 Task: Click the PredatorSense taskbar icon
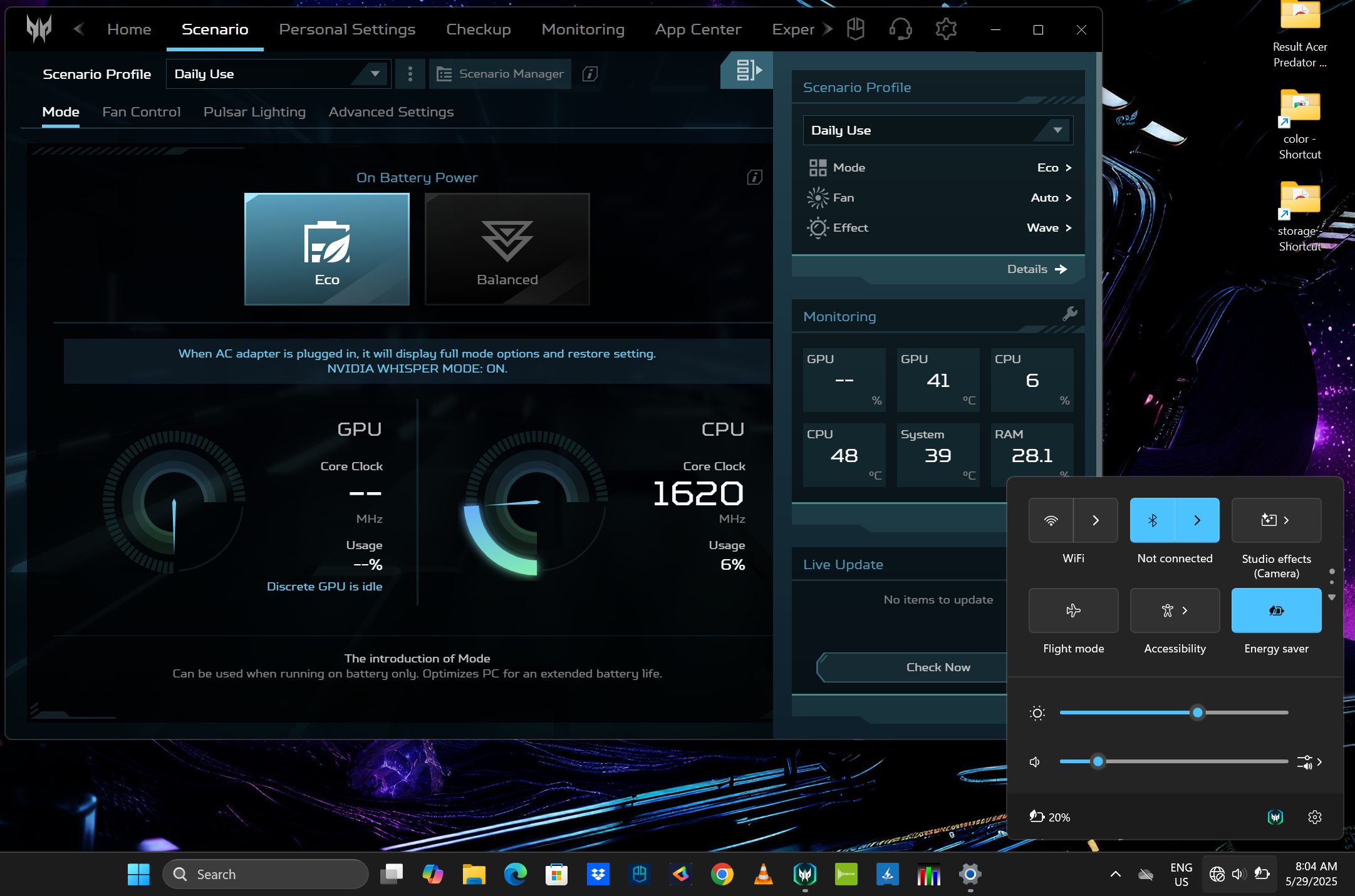pos(805,874)
